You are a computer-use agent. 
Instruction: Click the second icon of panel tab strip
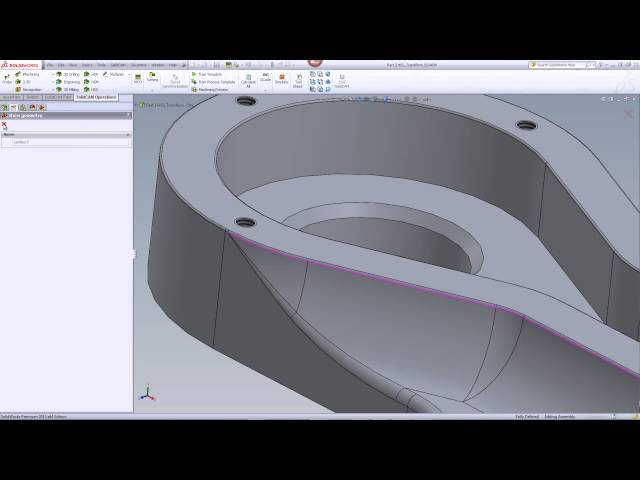pyautogui.click(x=14, y=108)
